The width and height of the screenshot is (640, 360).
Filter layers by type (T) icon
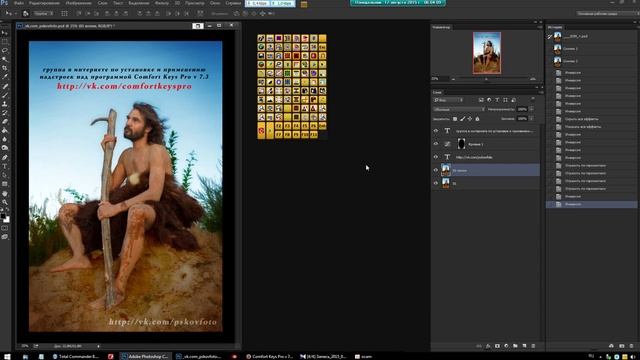[497, 100]
